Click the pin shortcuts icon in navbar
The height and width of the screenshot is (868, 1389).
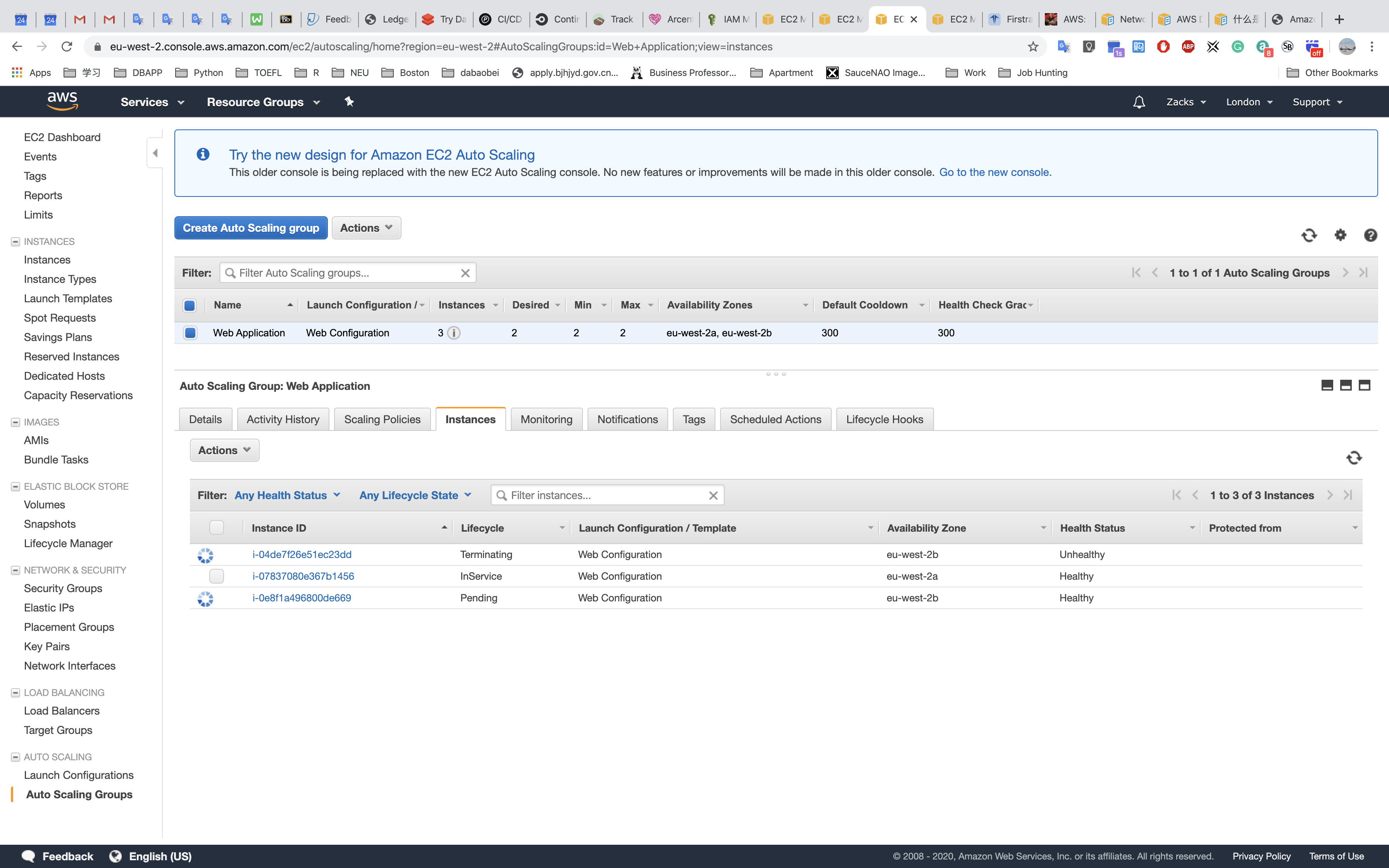(x=349, y=102)
